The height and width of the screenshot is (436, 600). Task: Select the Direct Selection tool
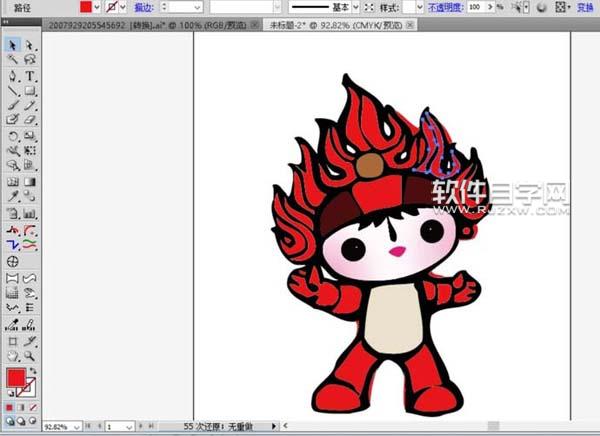tap(30, 45)
